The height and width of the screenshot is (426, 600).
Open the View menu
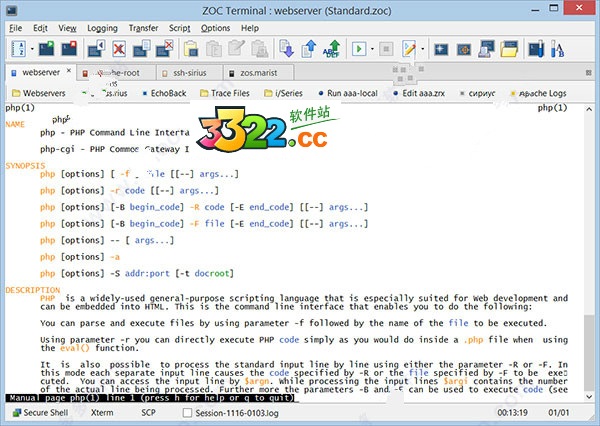67,28
